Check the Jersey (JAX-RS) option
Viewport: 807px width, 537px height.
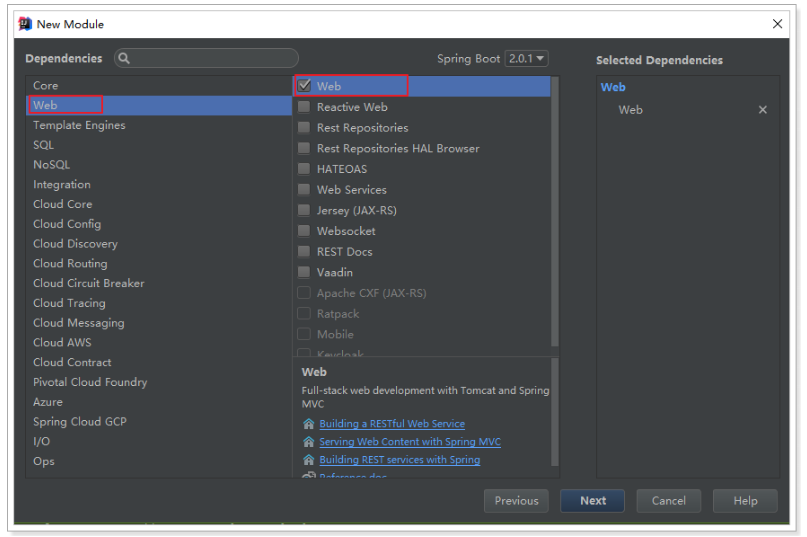304,210
